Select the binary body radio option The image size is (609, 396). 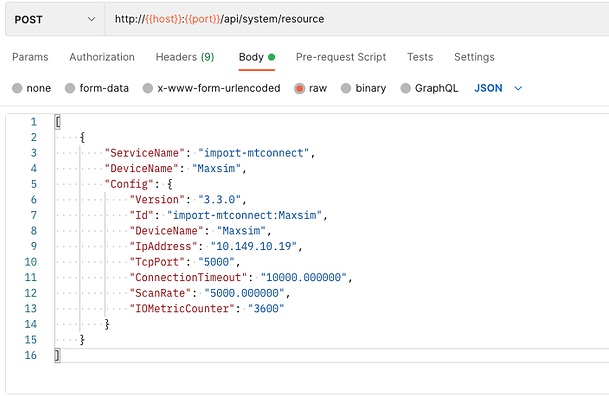point(346,88)
